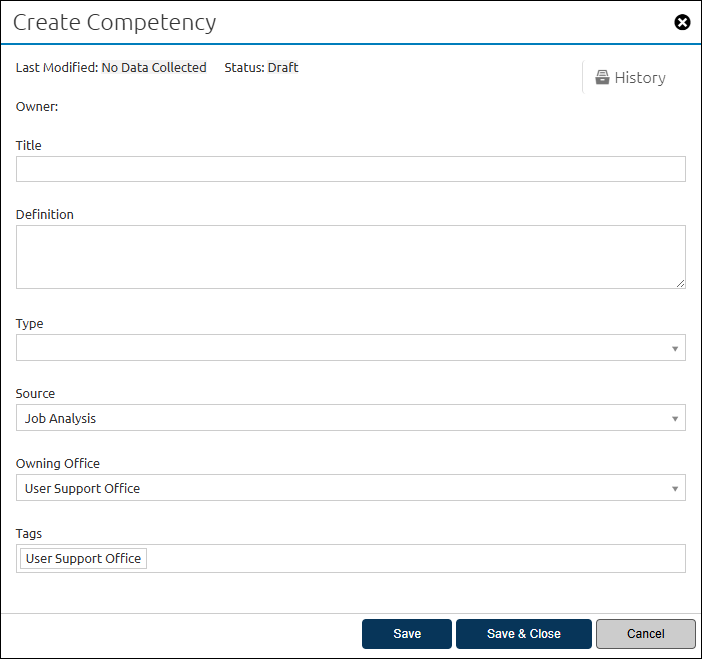Click the Create Competency heading
Image resolution: width=702 pixels, height=659 pixels.
[x=115, y=22]
